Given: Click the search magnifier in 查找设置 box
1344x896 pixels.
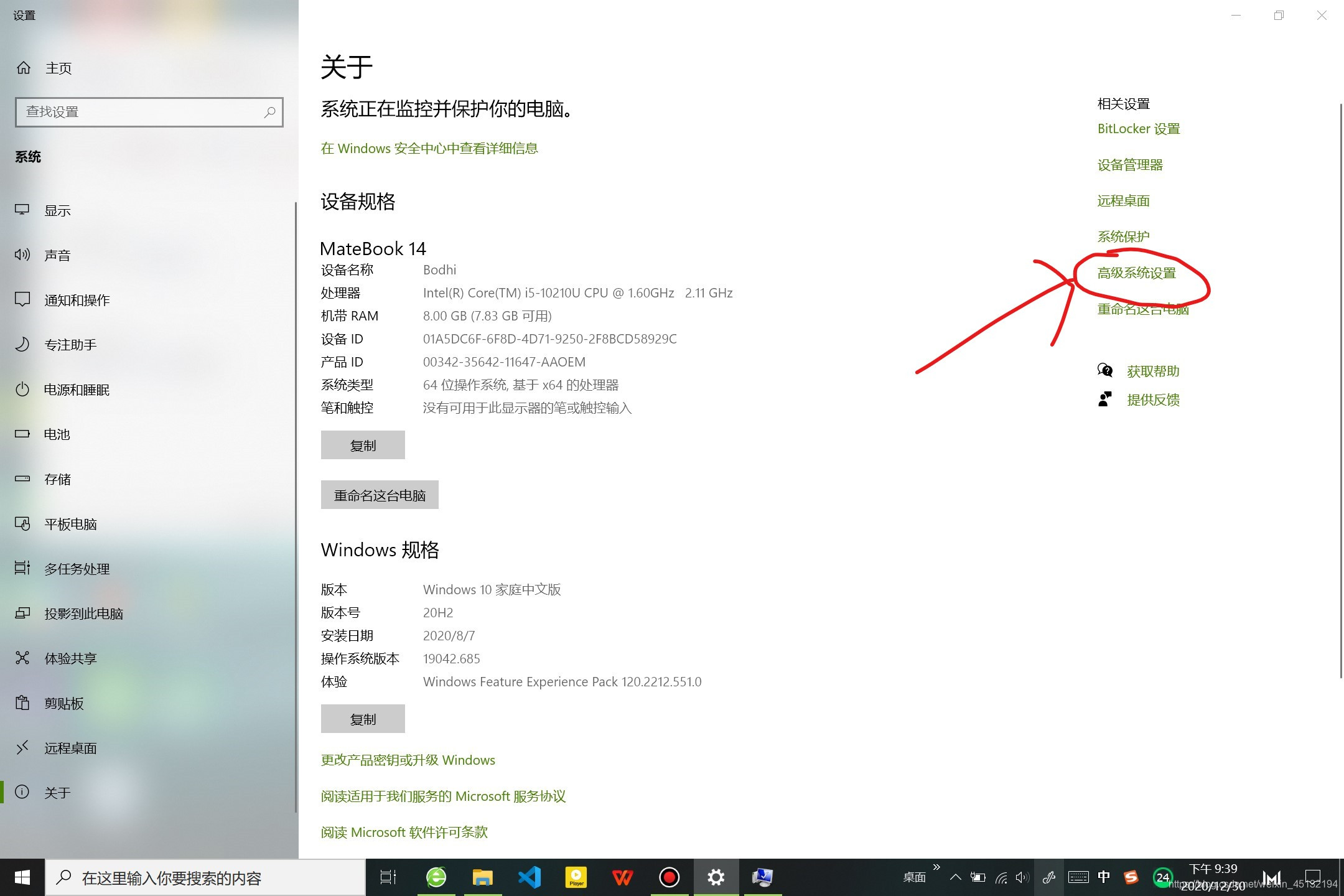Looking at the screenshot, I should [269, 112].
